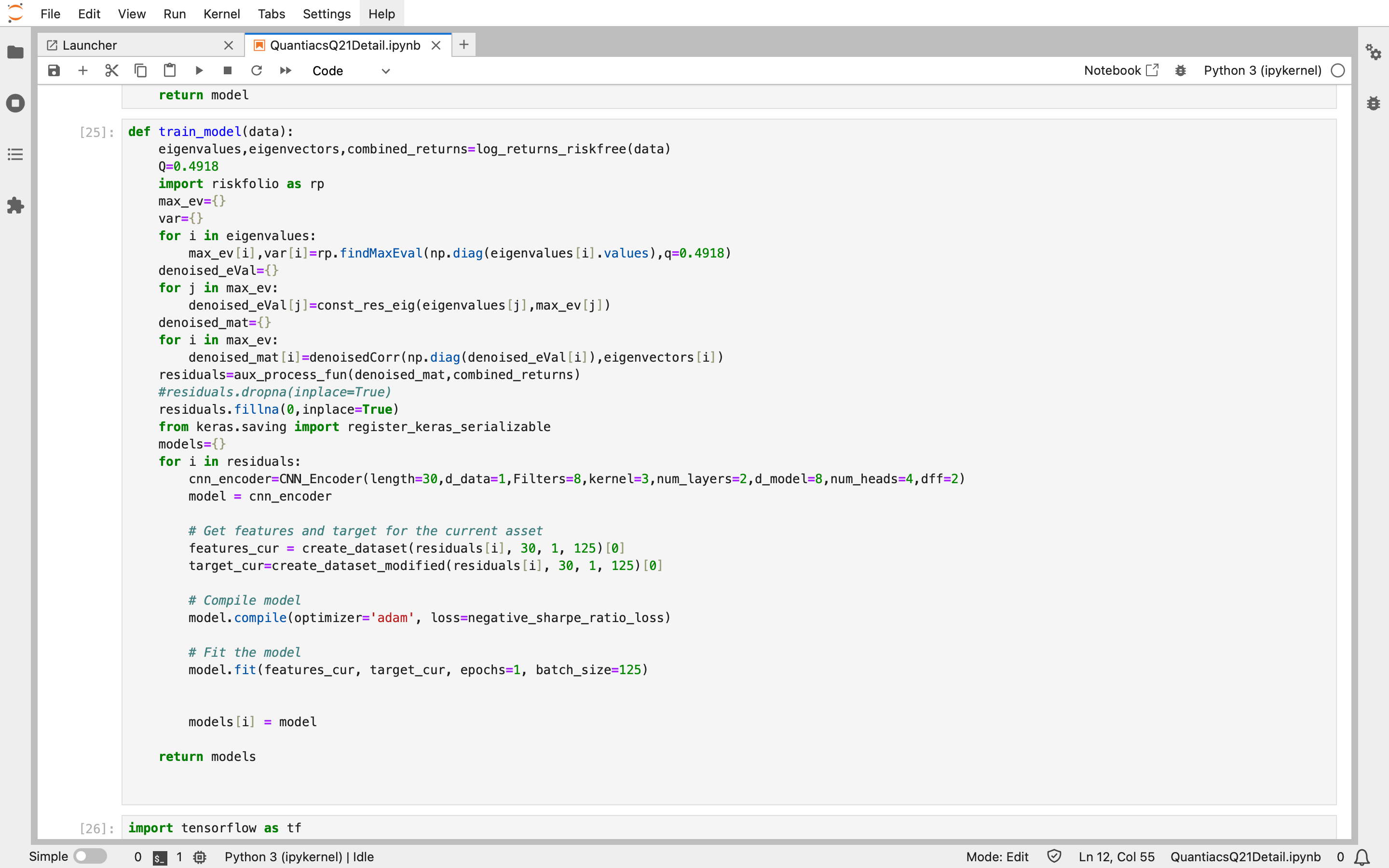Paste cell from clipboard
The image size is (1389, 868).
(x=170, y=70)
